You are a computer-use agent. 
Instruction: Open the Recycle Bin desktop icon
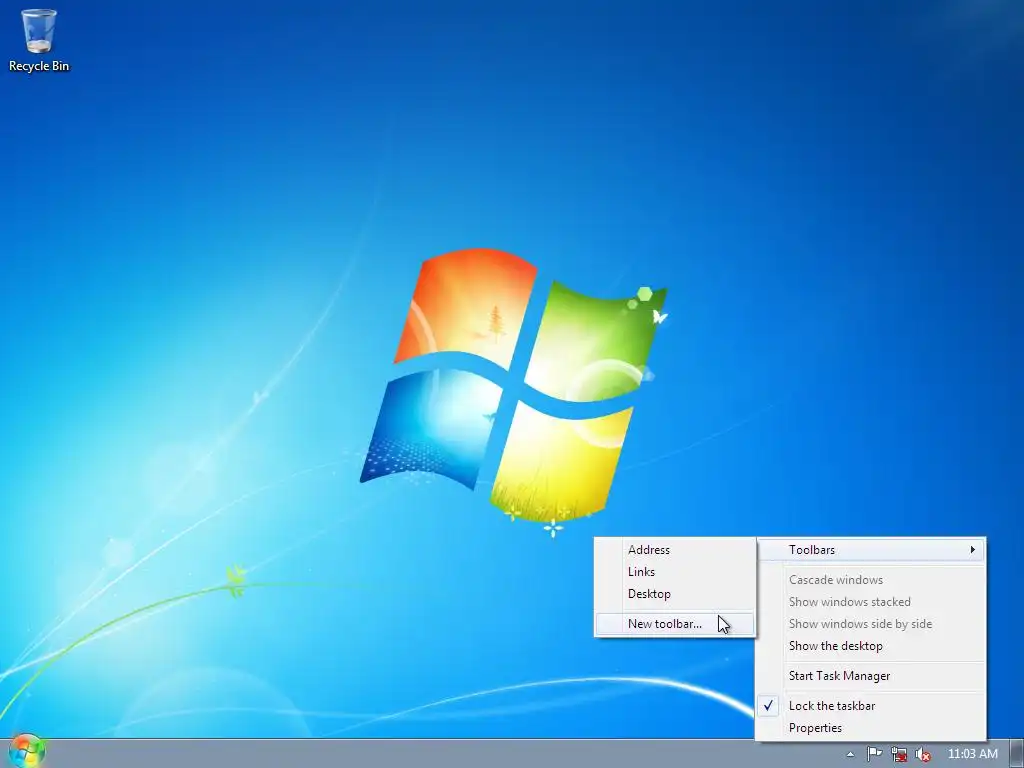pyautogui.click(x=39, y=40)
